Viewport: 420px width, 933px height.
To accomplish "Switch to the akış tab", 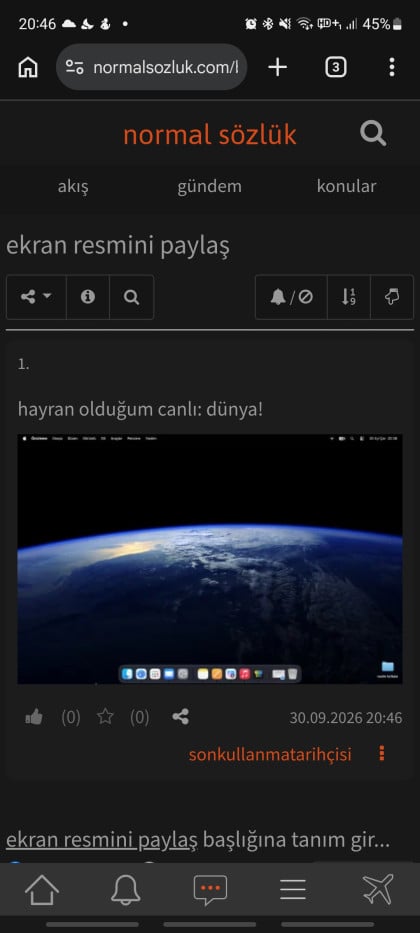I will (73, 186).
